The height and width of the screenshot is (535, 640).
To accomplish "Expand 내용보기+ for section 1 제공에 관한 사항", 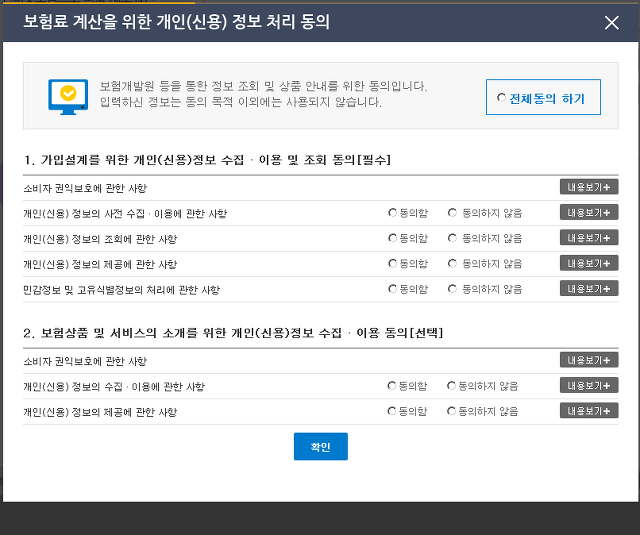I will pyautogui.click(x=589, y=263).
